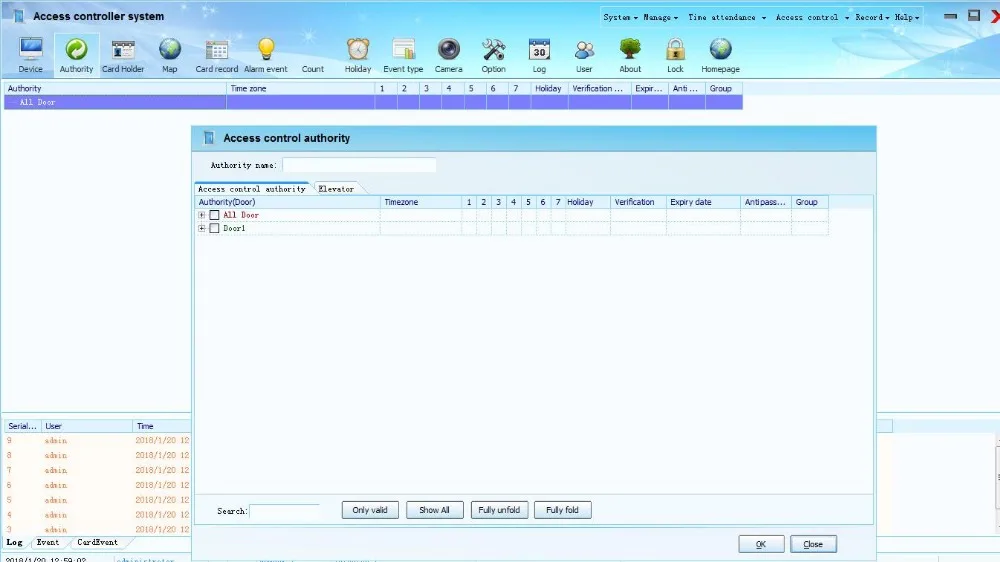This screenshot has height=562, width=1000.
Task: Click the Time column header in log
Action: point(161,426)
